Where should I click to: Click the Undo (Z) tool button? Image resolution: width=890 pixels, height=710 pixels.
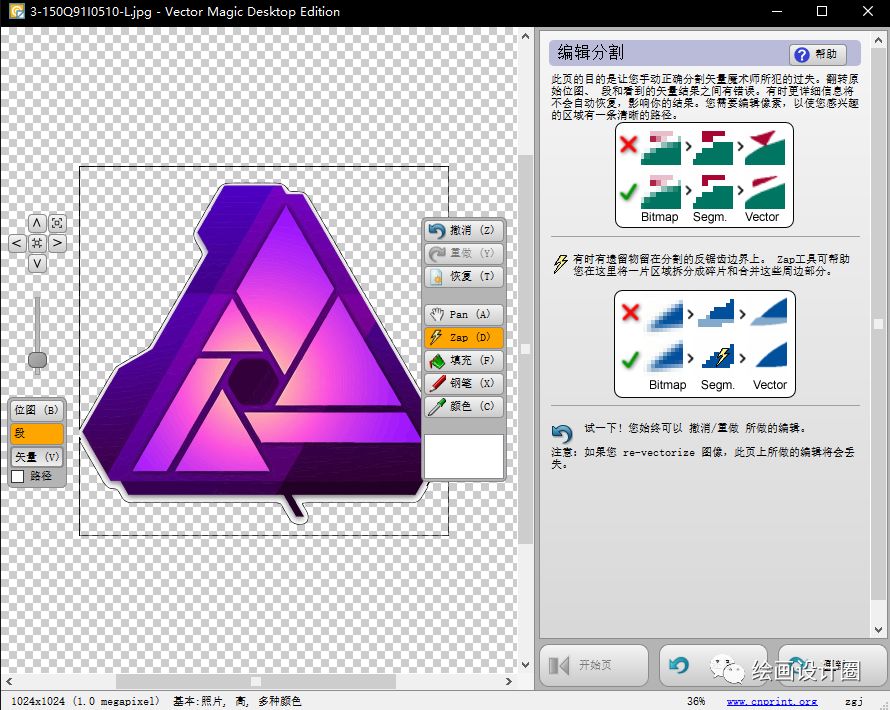pyautogui.click(x=464, y=230)
